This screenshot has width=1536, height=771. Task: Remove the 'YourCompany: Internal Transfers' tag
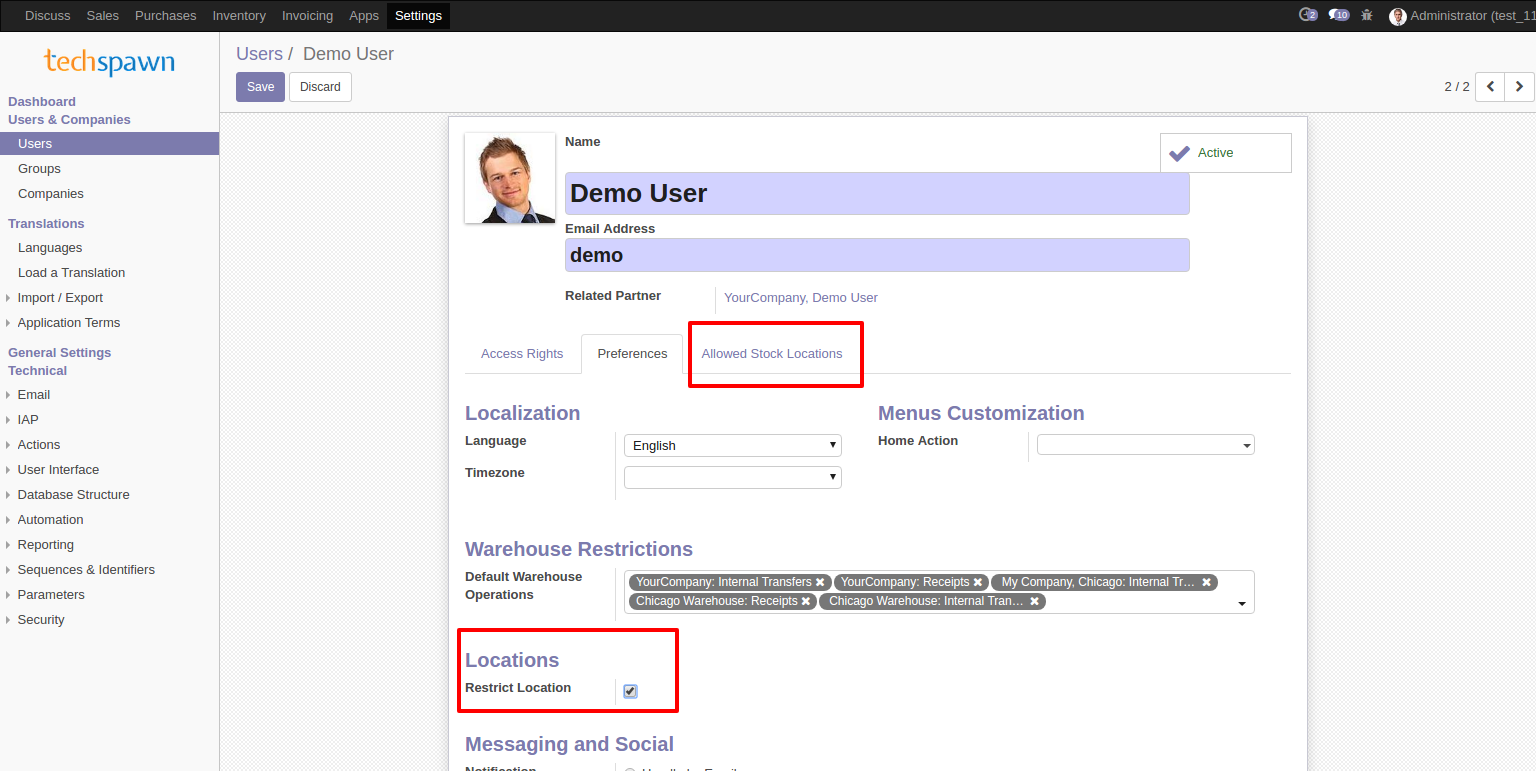(x=820, y=582)
